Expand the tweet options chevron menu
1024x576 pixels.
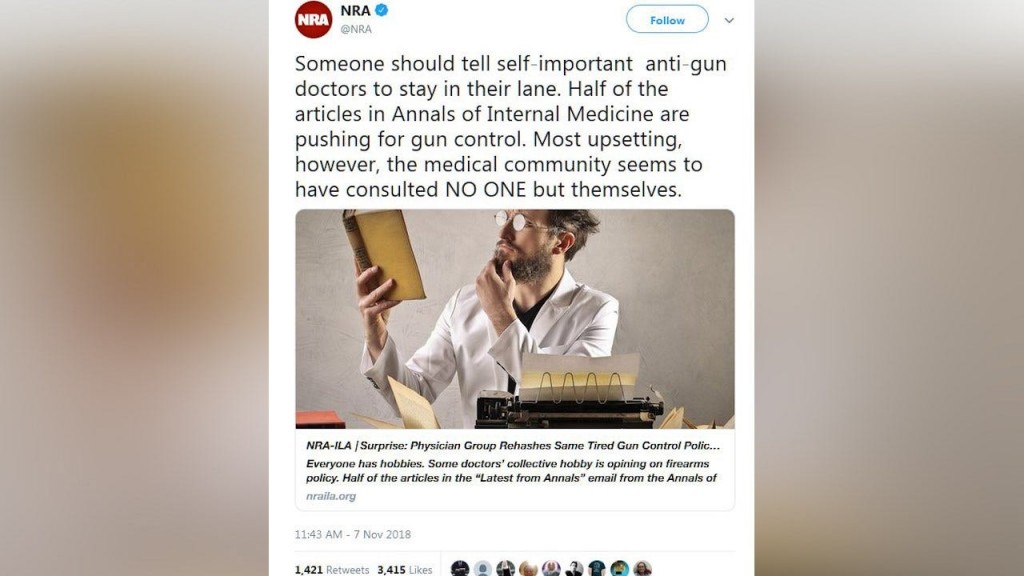(x=729, y=20)
